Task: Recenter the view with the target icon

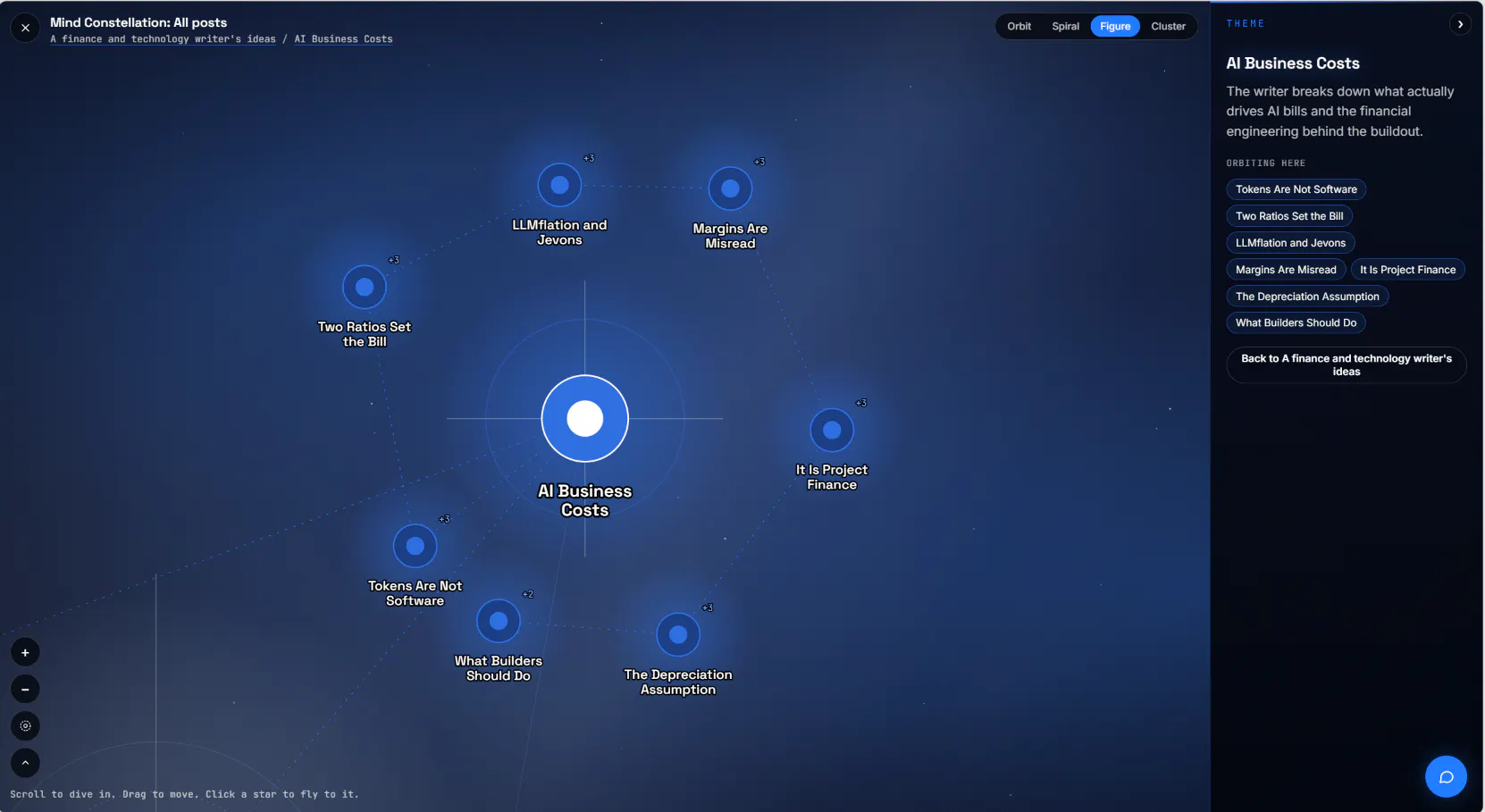Action: [x=25, y=726]
